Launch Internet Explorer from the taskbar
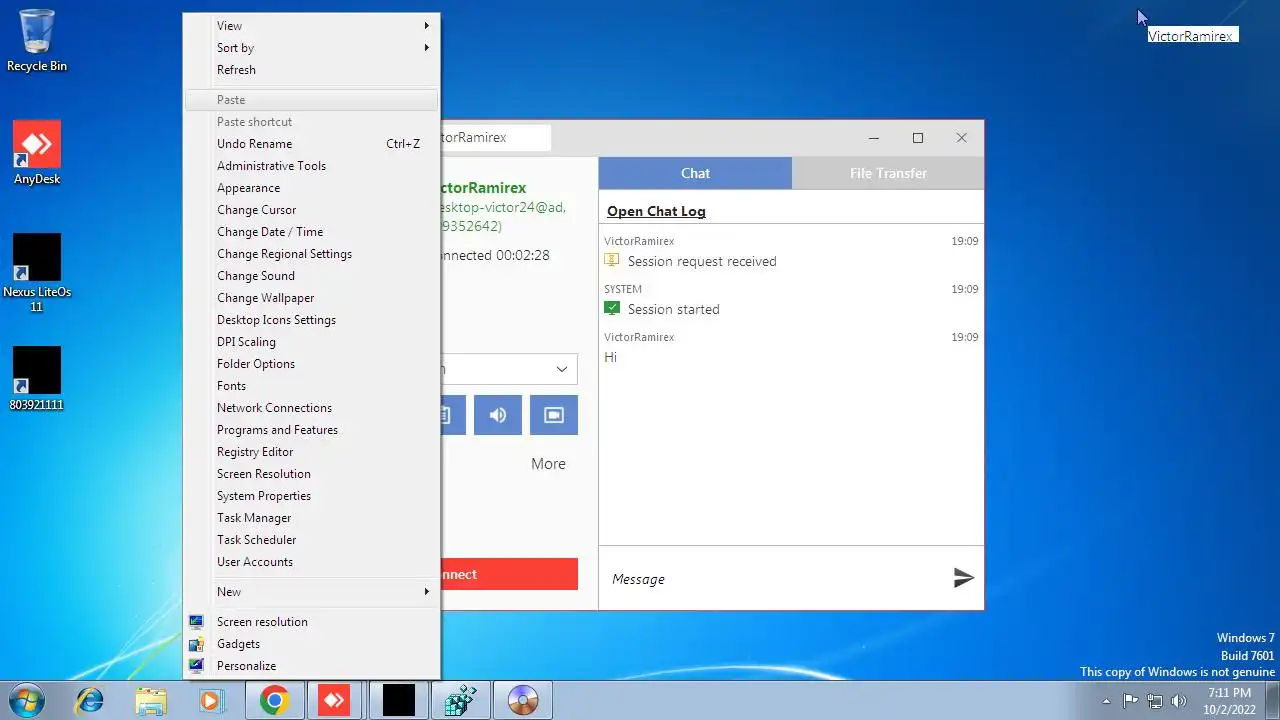 pyautogui.click(x=89, y=701)
